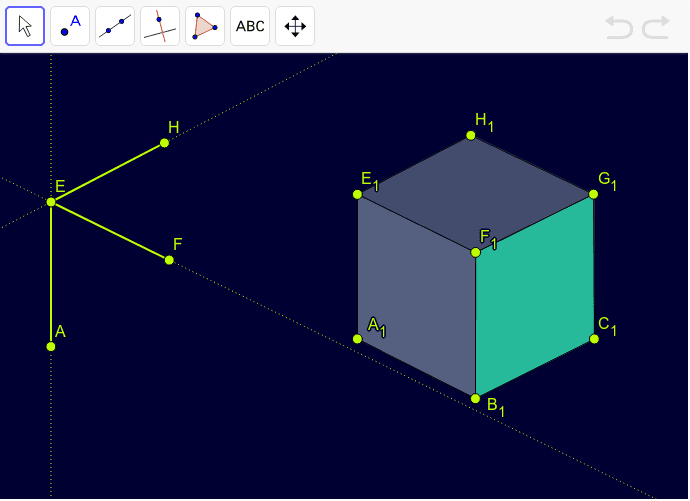
Task: Click cube vertex G1
Action: tap(593, 194)
